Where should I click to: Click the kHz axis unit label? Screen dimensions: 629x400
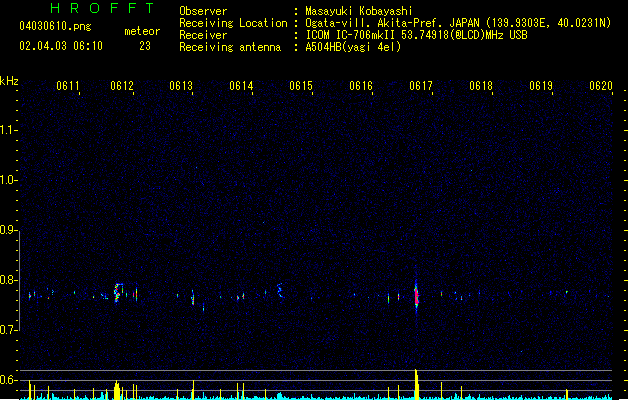[x=9, y=81]
